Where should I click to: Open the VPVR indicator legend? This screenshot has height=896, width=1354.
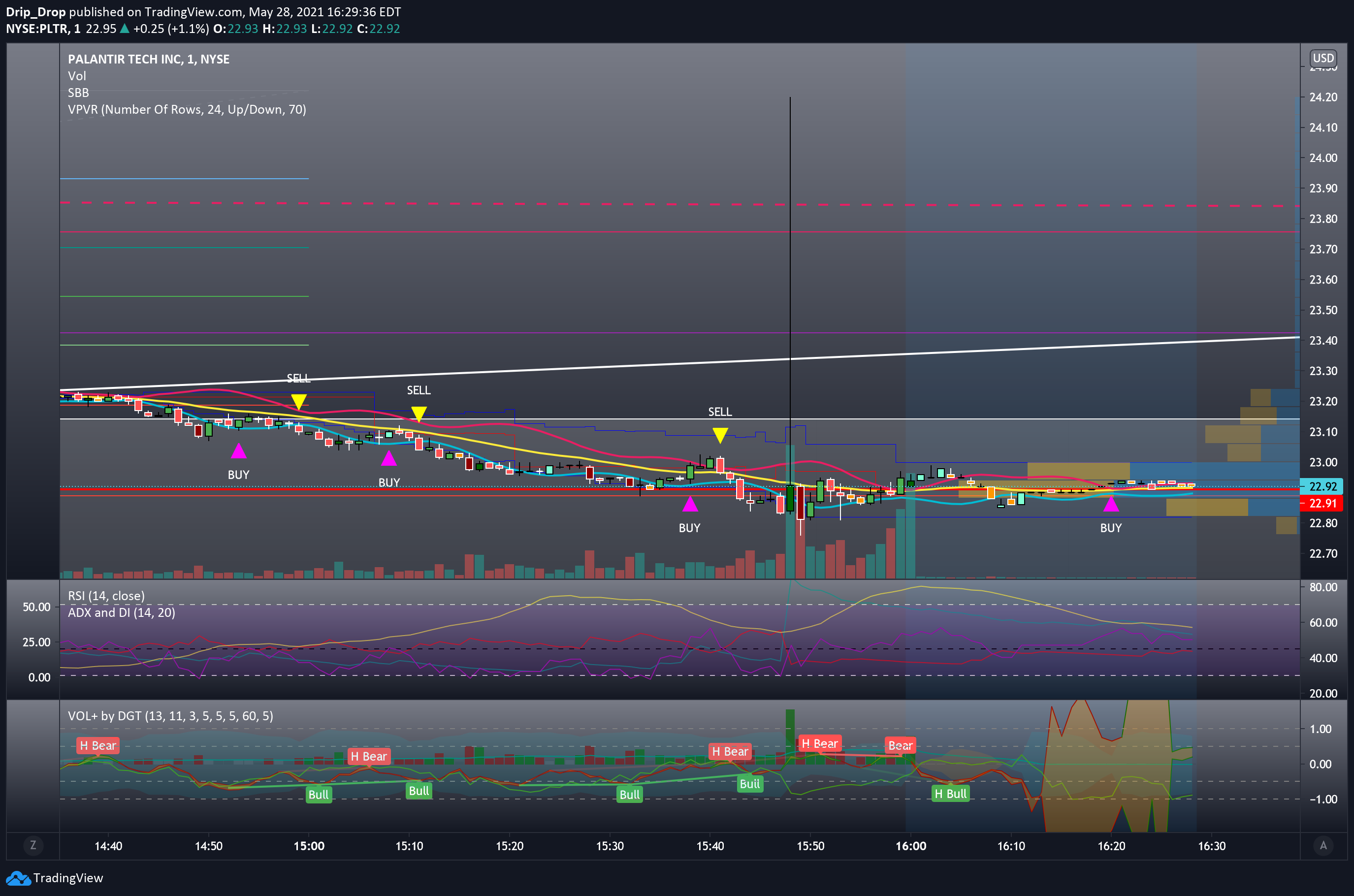point(187,109)
